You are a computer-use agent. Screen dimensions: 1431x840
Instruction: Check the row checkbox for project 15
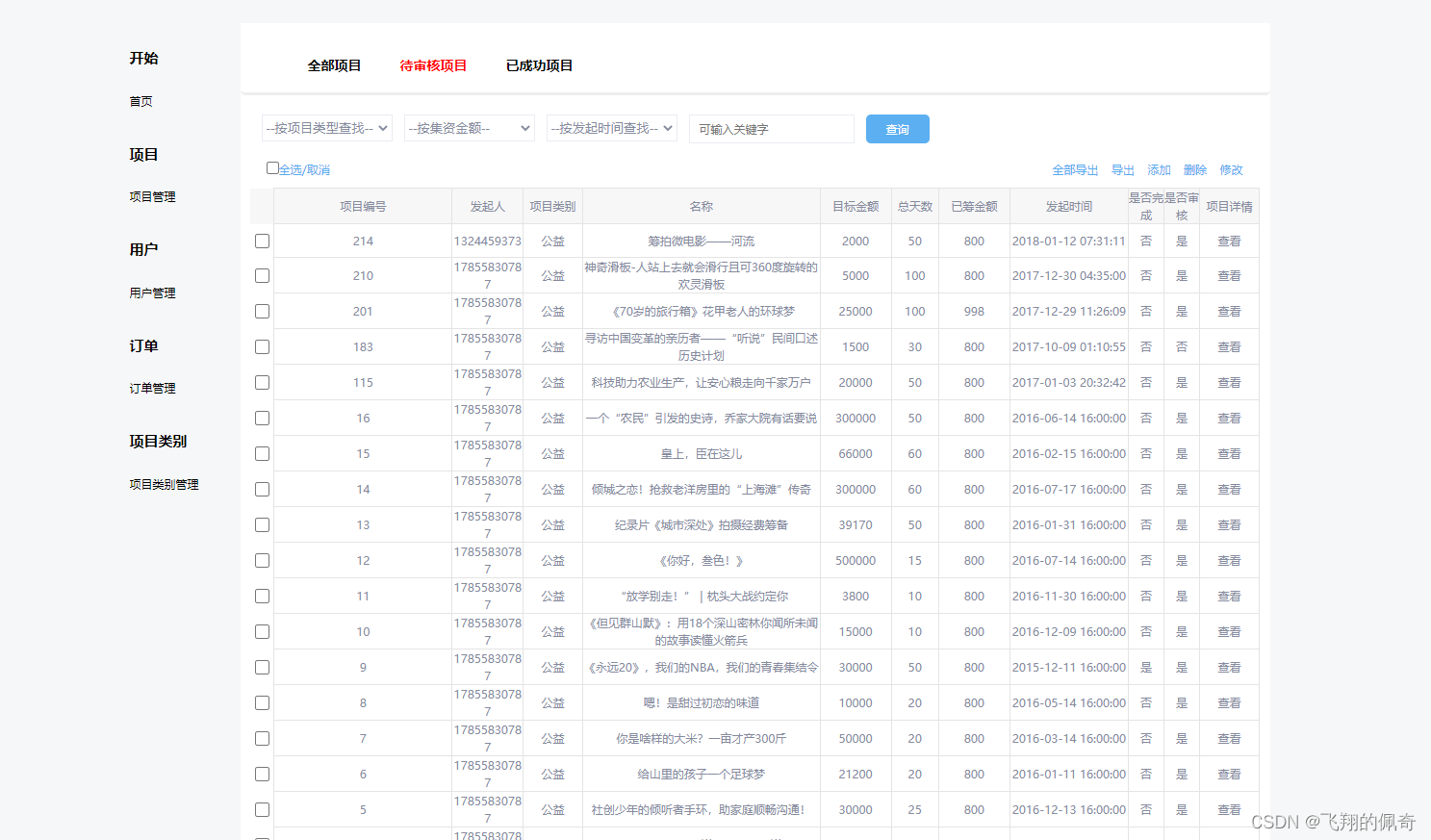pos(262,453)
